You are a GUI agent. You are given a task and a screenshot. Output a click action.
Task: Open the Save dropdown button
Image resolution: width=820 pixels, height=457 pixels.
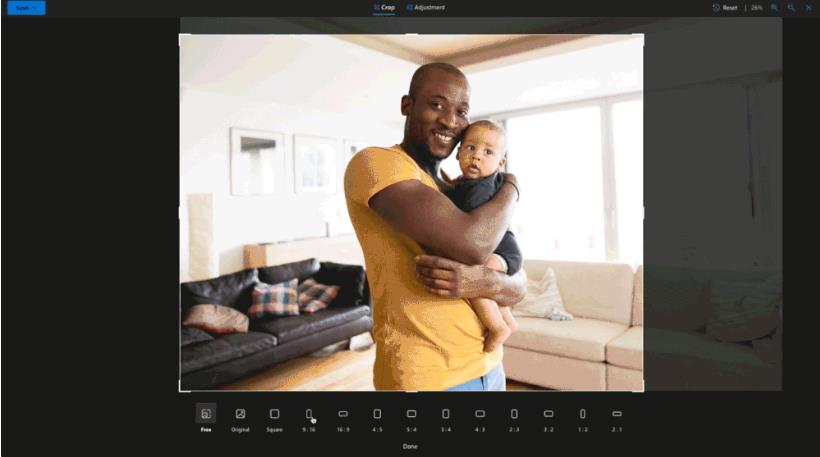[26, 8]
